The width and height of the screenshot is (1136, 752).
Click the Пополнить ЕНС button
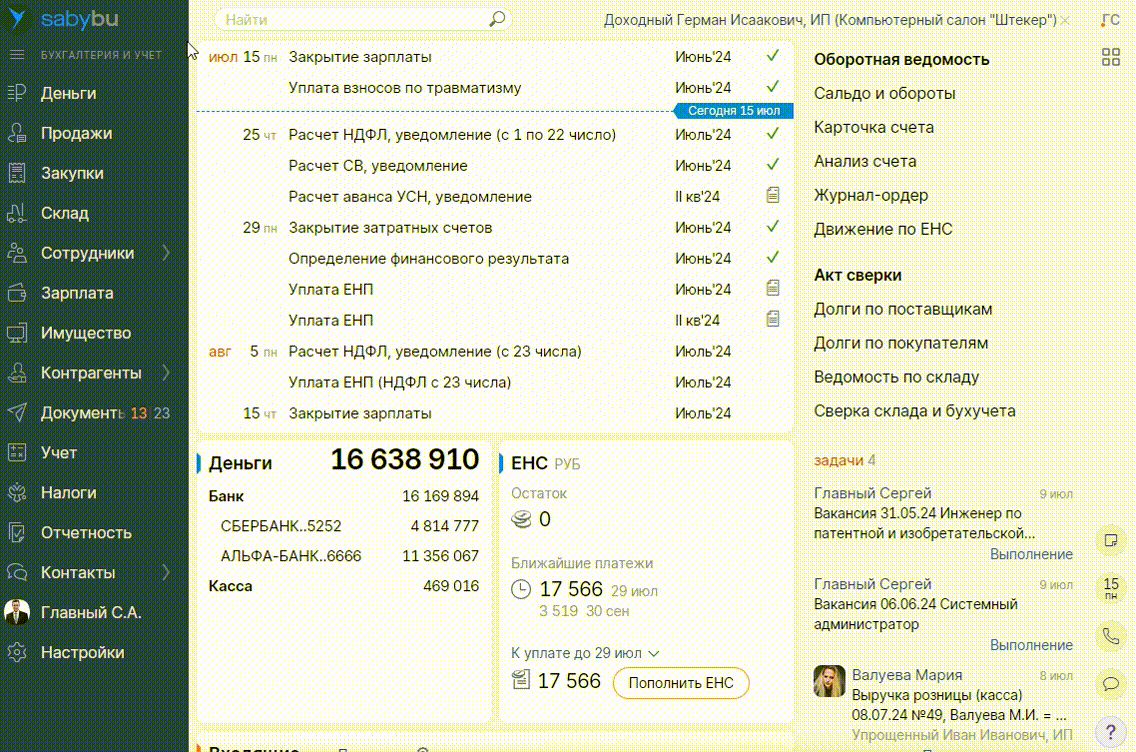tap(680, 683)
